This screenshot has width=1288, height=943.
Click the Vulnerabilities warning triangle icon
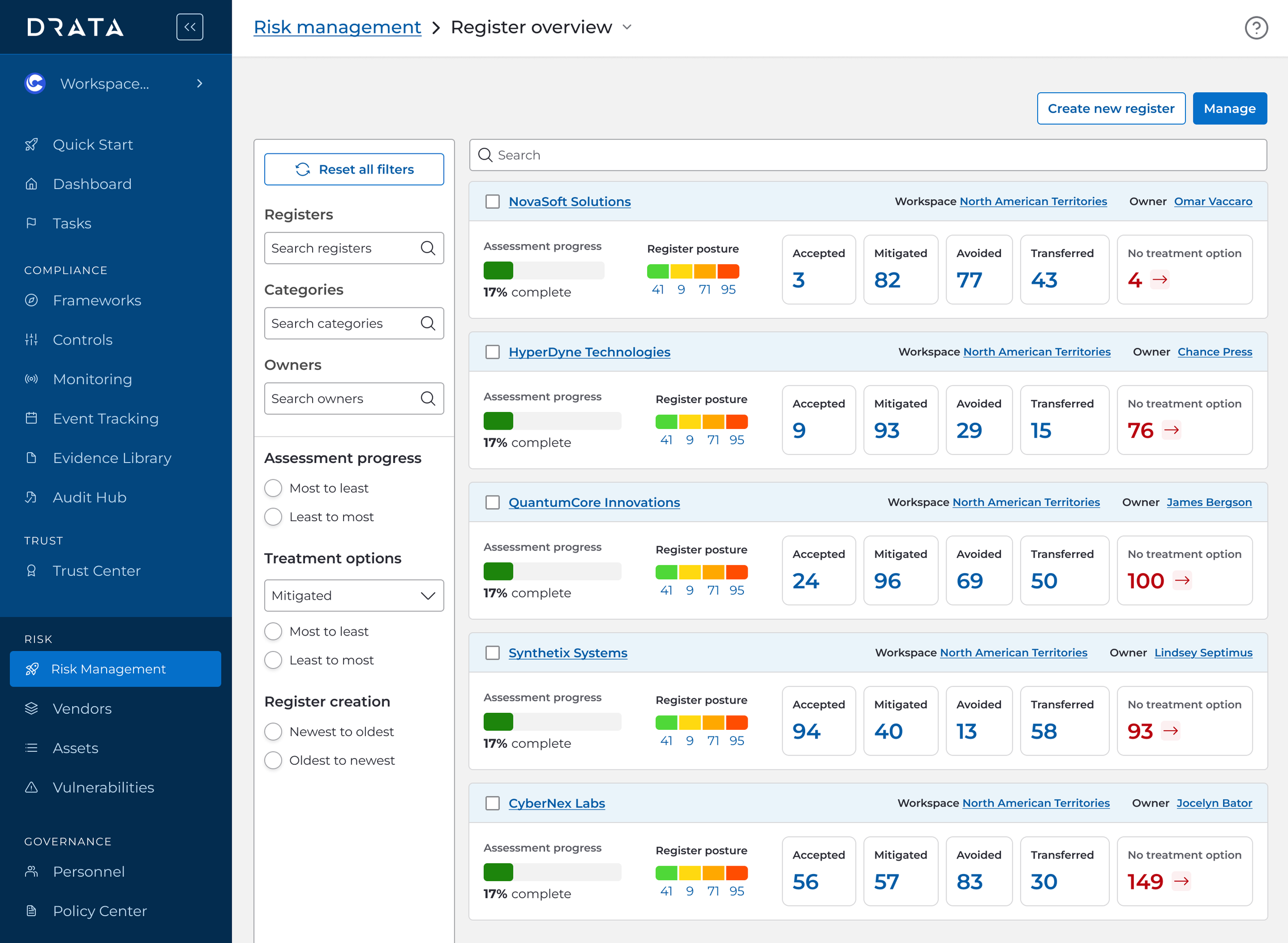(31, 787)
